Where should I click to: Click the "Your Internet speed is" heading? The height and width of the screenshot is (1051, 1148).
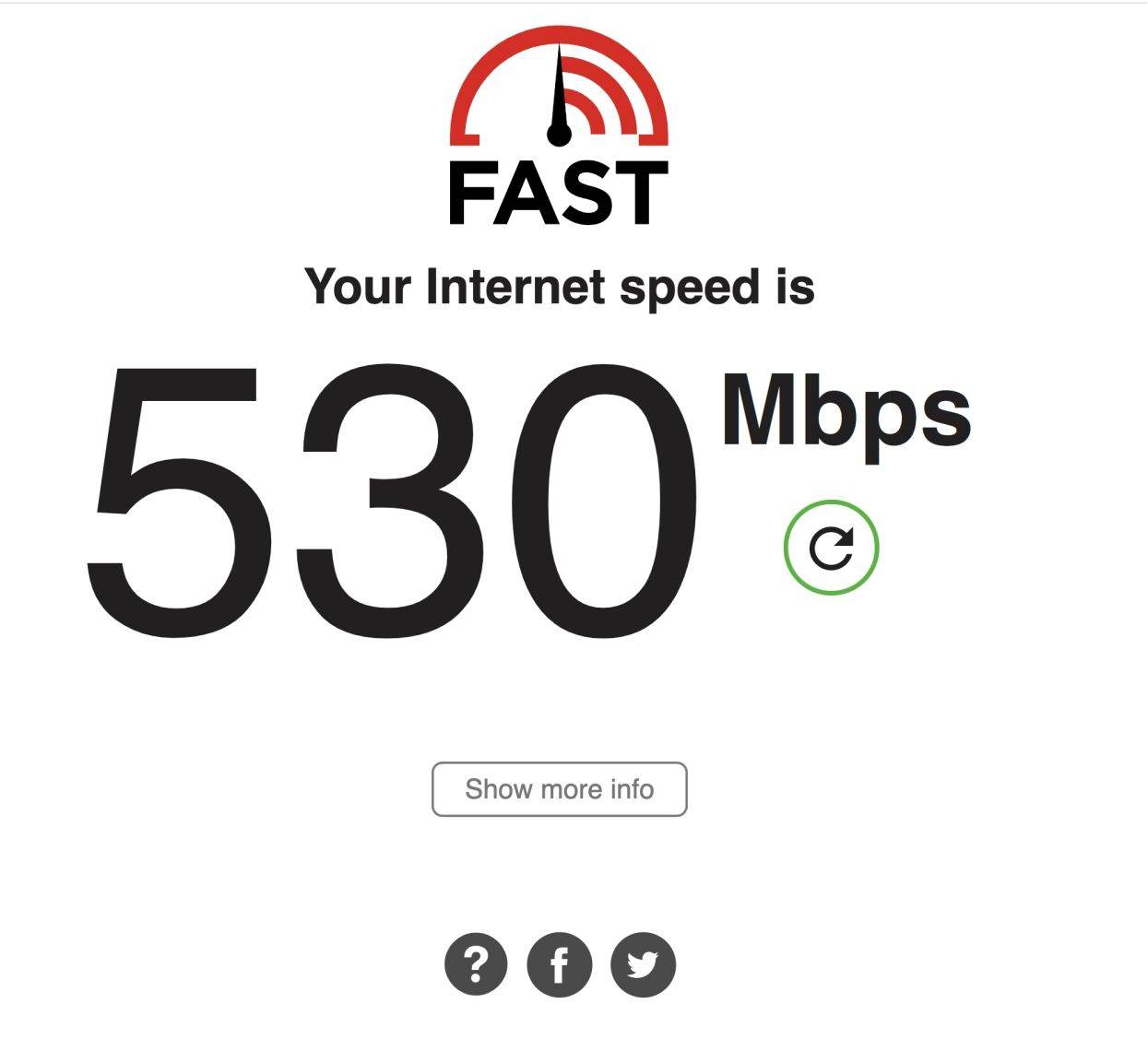pos(560,287)
